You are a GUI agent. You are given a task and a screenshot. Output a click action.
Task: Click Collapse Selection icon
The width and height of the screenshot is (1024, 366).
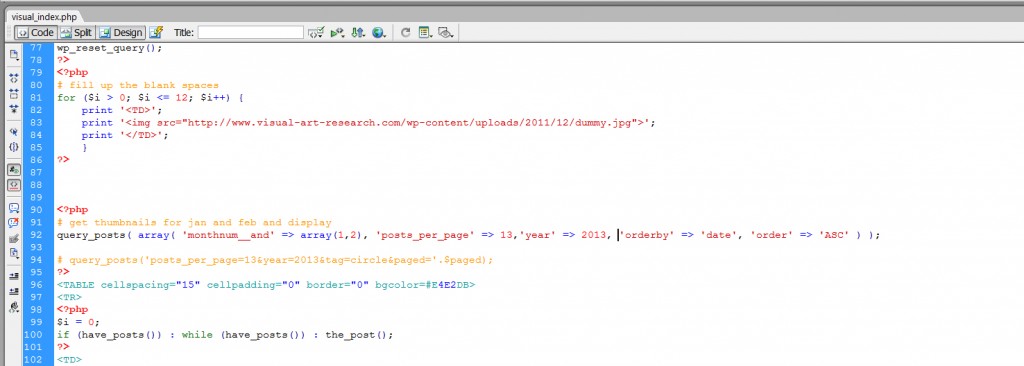click(14, 93)
